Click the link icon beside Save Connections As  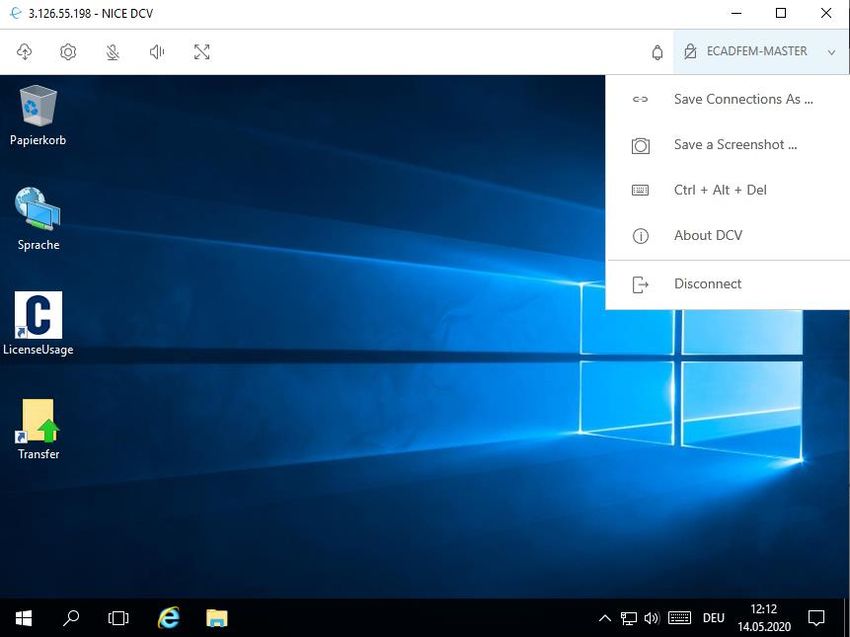pos(640,99)
